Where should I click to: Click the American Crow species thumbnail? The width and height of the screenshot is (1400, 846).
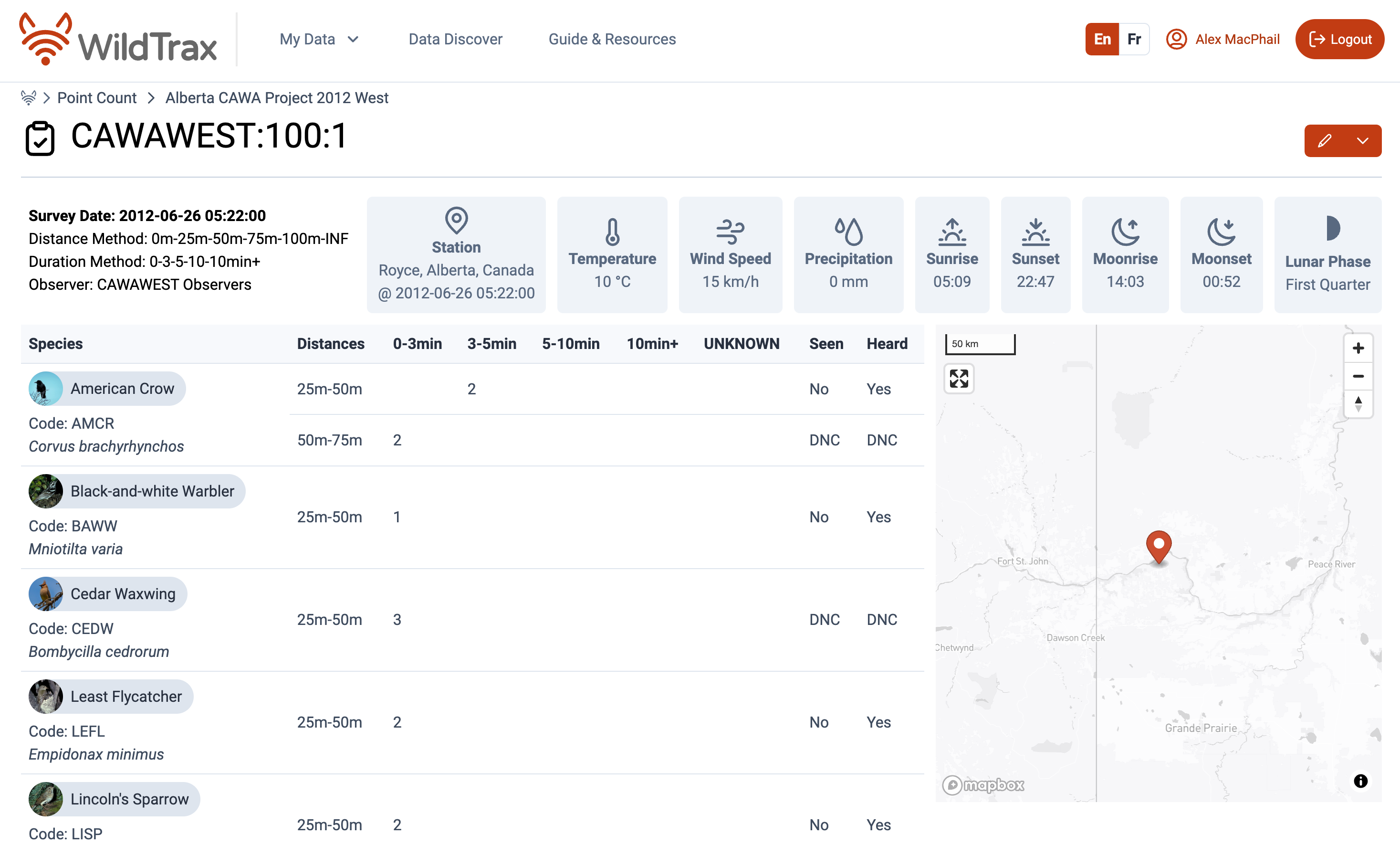(x=45, y=388)
